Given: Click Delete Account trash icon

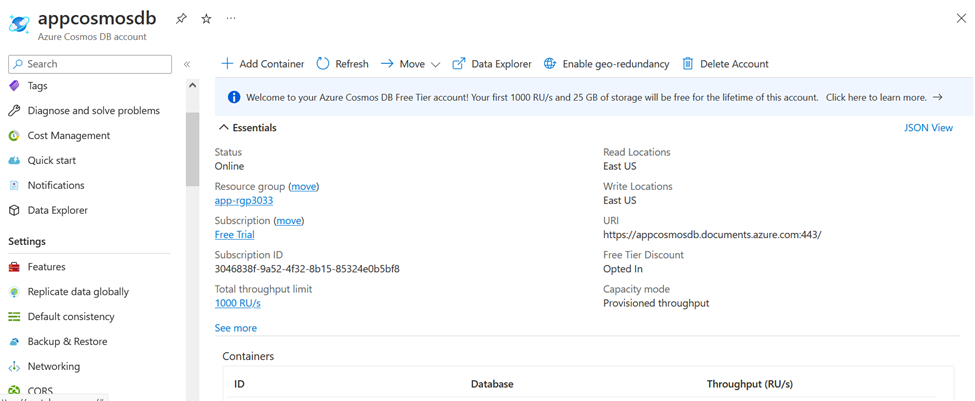Looking at the screenshot, I should click(688, 63).
